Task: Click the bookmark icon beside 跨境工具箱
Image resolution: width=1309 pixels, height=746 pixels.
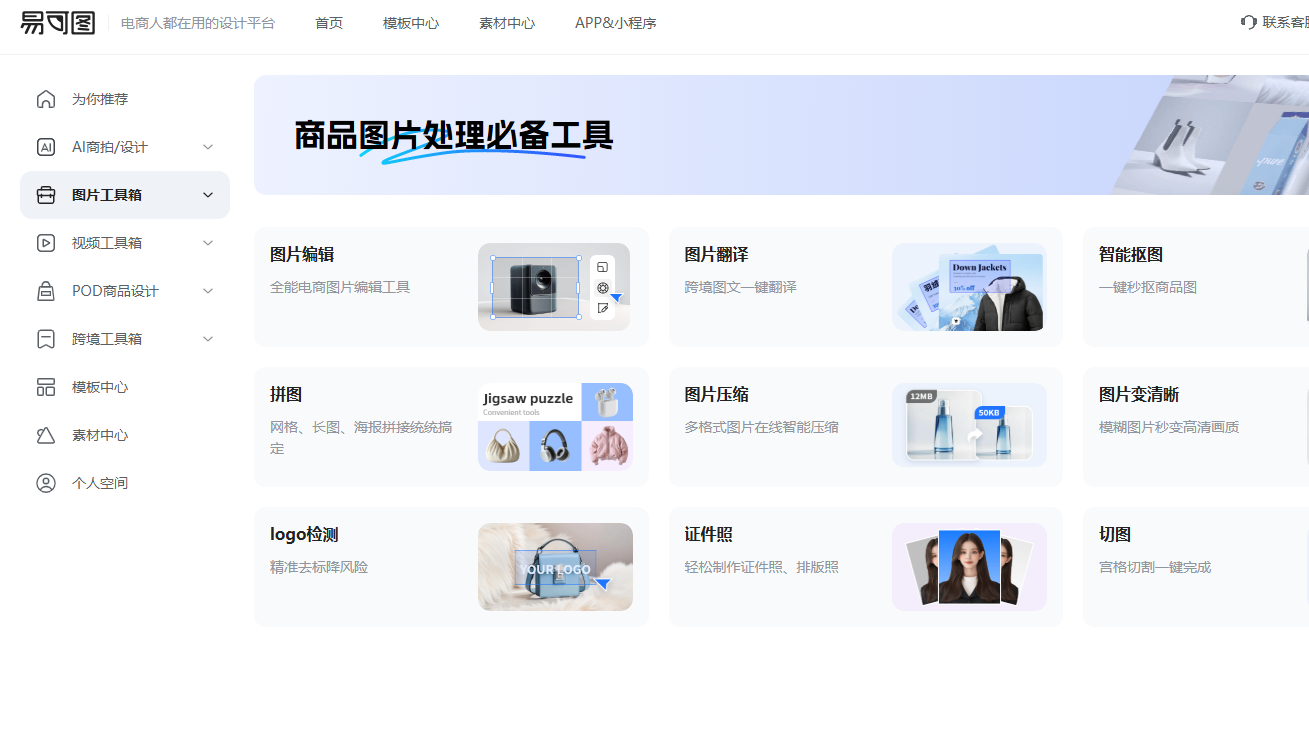Action: tap(46, 339)
